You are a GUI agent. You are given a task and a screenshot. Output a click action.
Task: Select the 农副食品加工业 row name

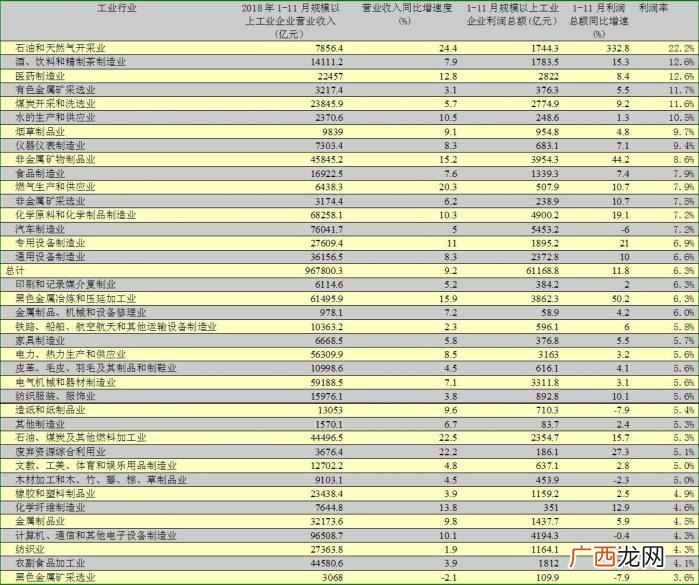pos(50,564)
